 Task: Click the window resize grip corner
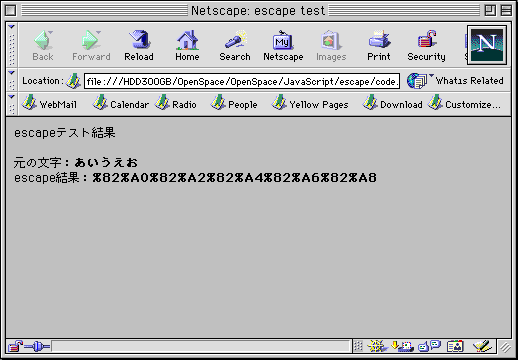click(x=505, y=348)
